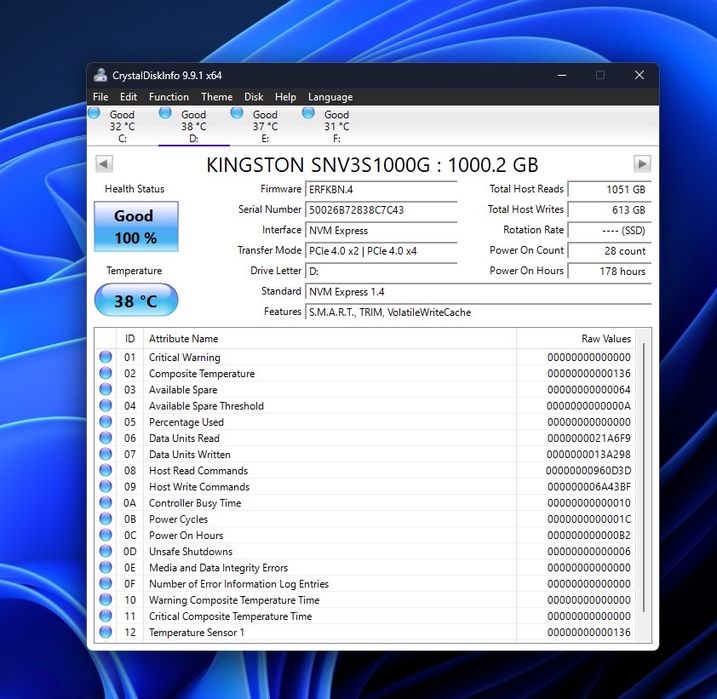The height and width of the screenshot is (699, 717).
Task: Click the Interface field NVM Express
Action: [x=381, y=230]
